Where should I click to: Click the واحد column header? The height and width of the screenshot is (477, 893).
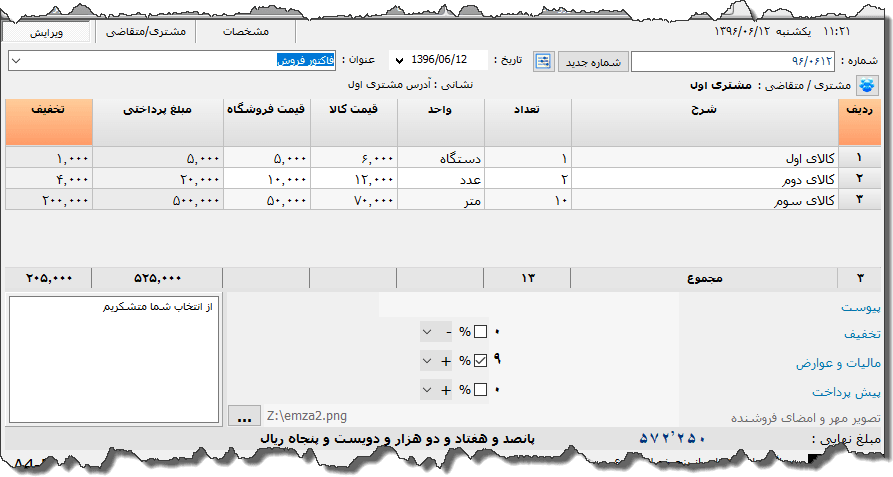441,122
